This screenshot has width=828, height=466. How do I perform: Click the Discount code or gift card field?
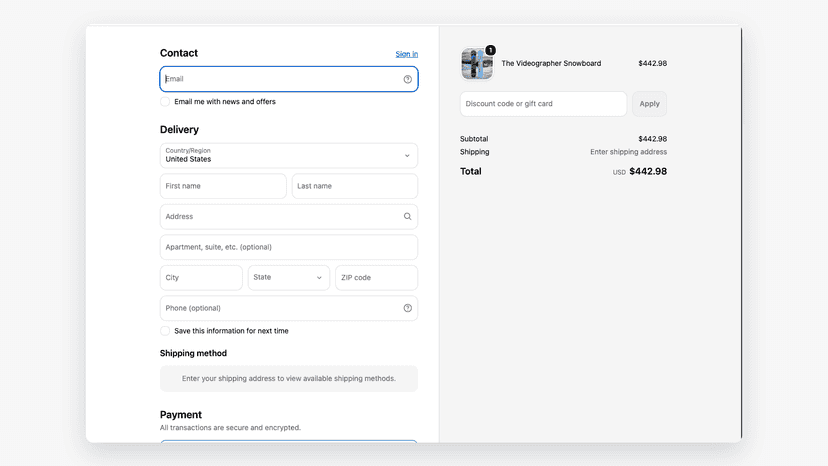543,104
